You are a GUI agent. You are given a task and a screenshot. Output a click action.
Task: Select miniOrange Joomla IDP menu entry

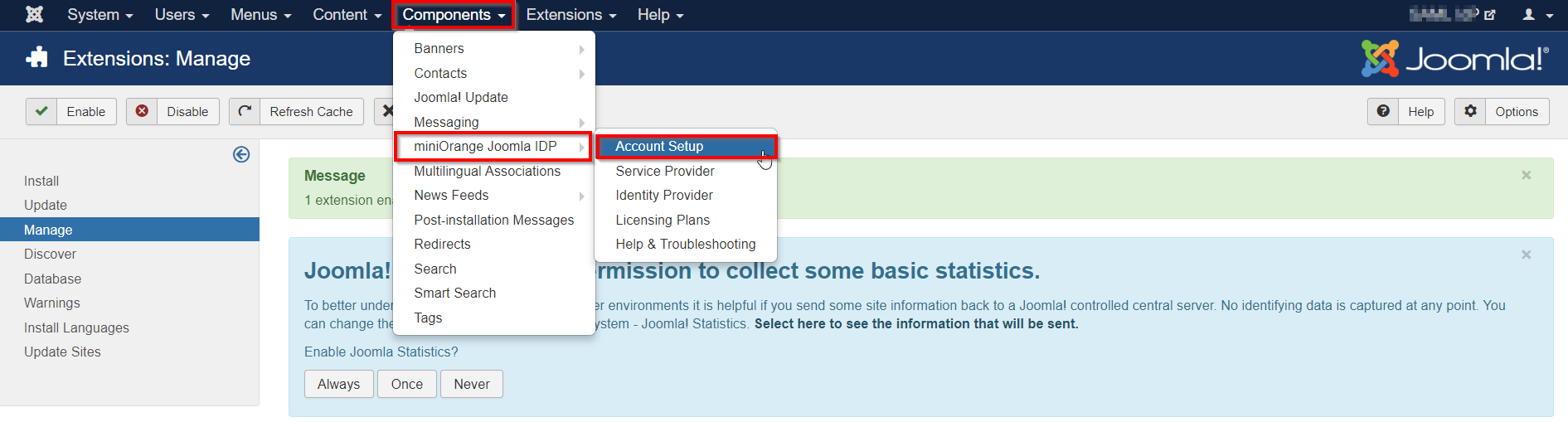(x=493, y=146)
